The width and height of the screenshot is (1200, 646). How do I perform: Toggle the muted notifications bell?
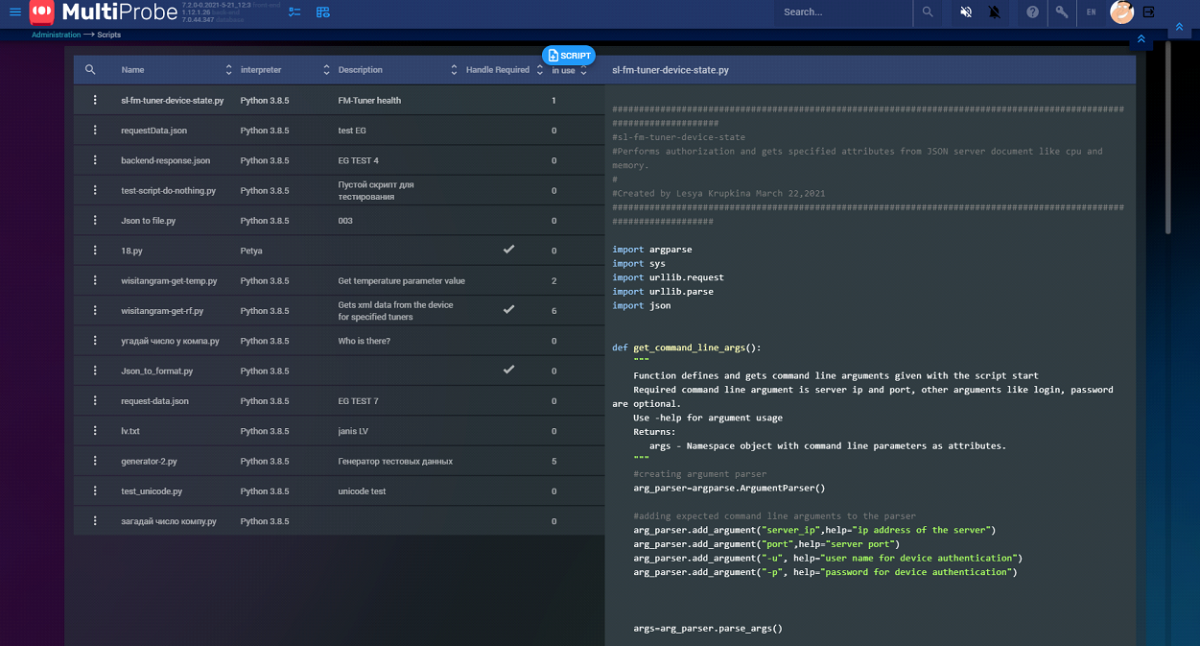click(994, 12)
